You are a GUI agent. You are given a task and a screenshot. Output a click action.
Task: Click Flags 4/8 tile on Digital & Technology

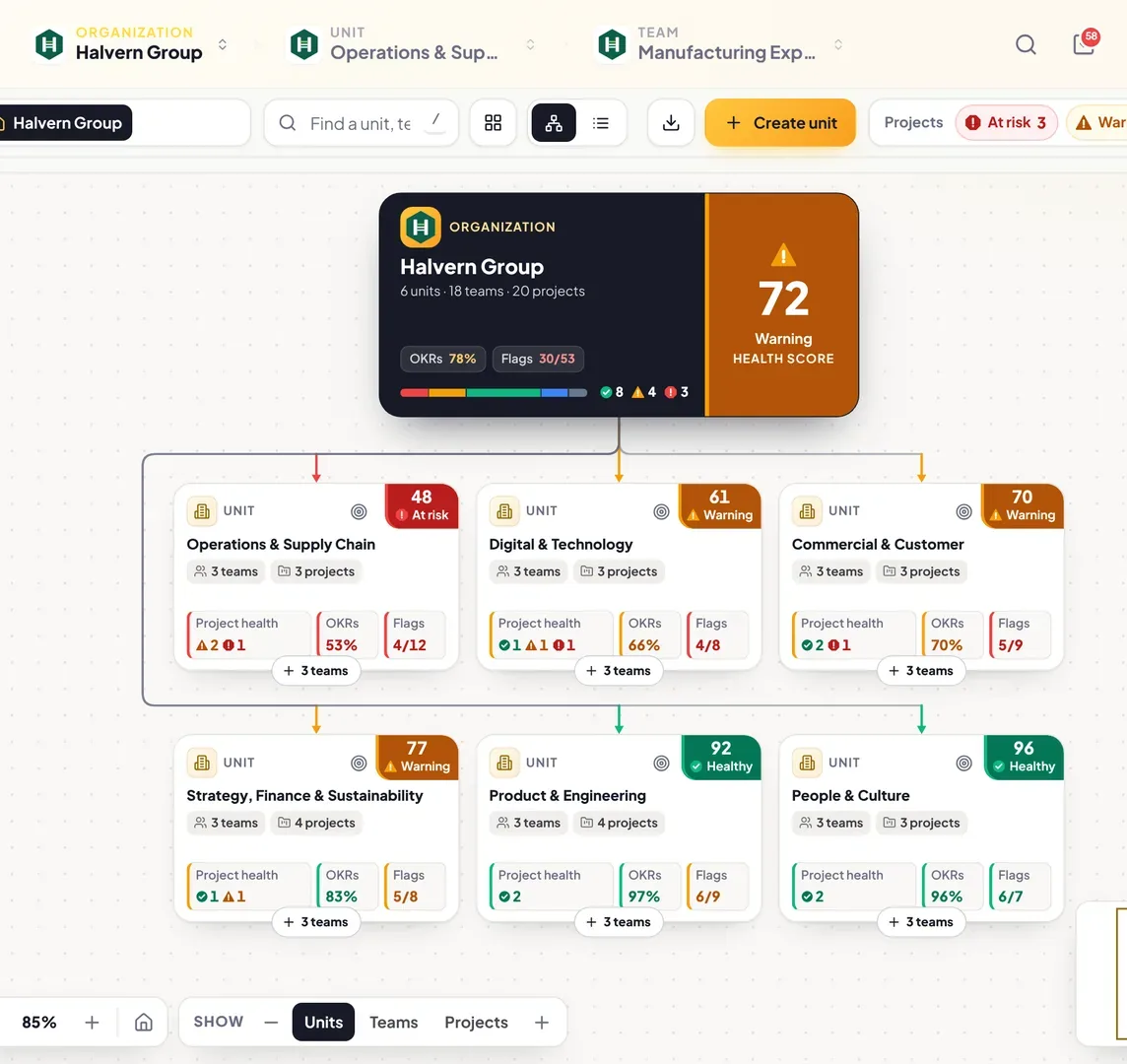(716, 634)
